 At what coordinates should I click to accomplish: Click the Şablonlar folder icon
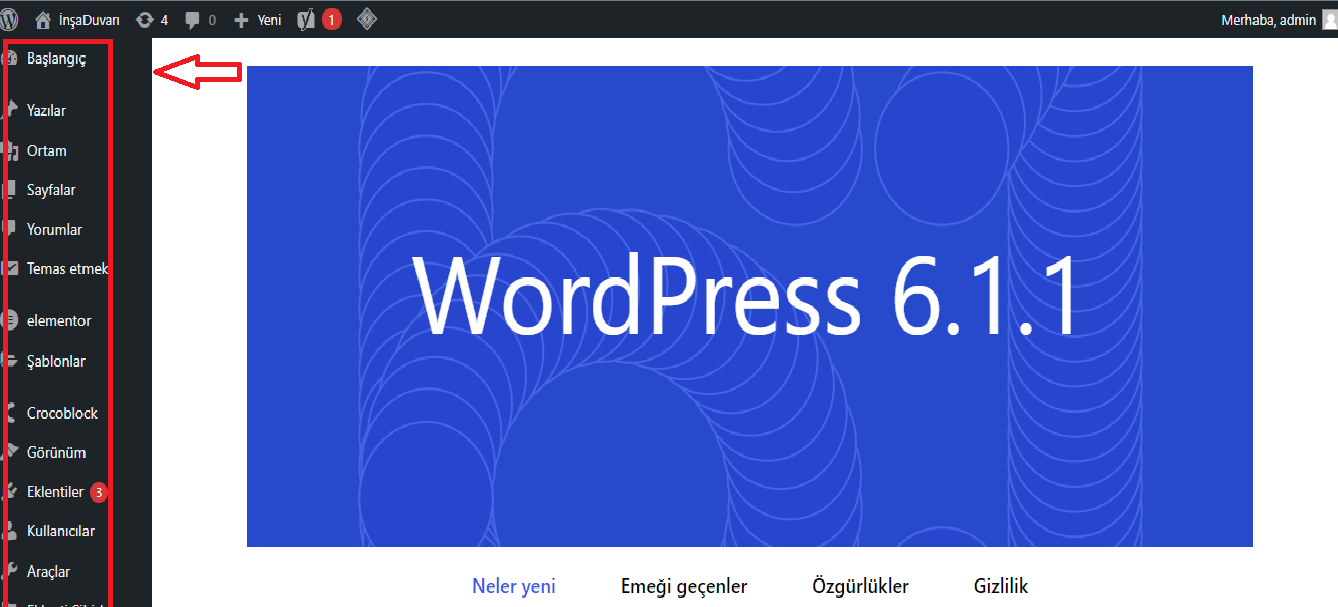11,362
